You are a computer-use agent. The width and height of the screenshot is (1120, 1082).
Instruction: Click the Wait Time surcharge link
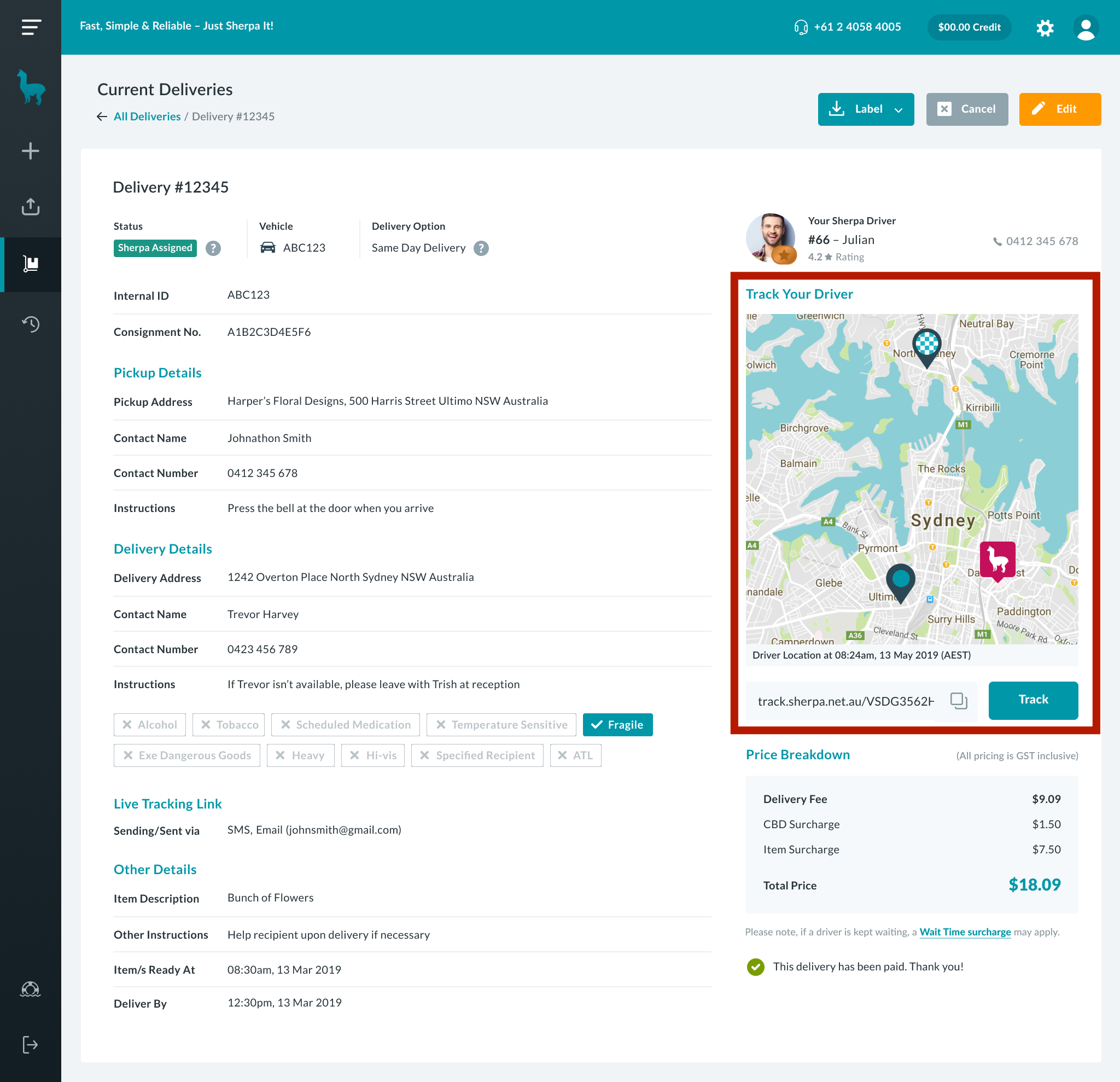tap(965, 932)
